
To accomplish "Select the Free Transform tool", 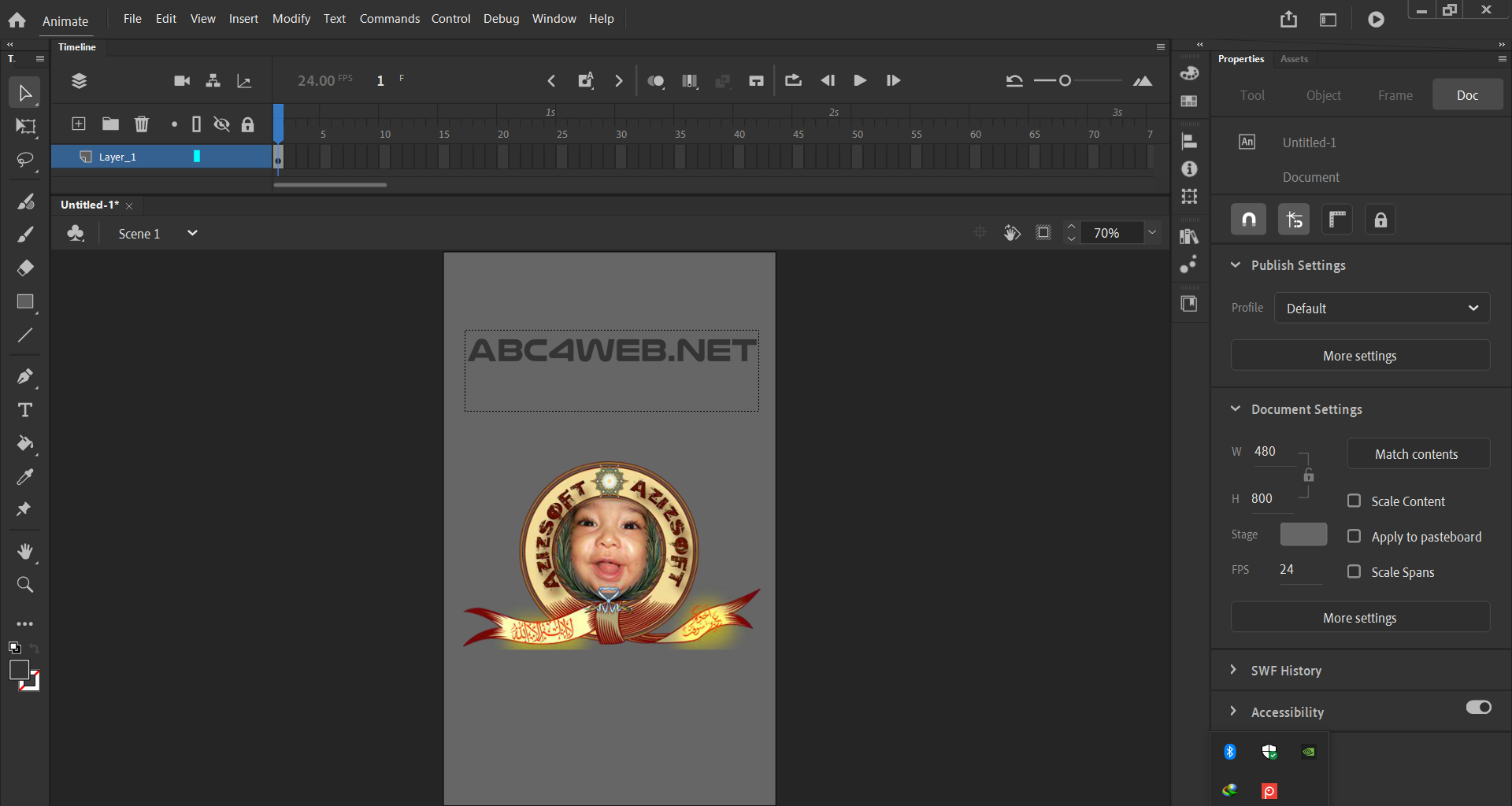I will [25, 127].
